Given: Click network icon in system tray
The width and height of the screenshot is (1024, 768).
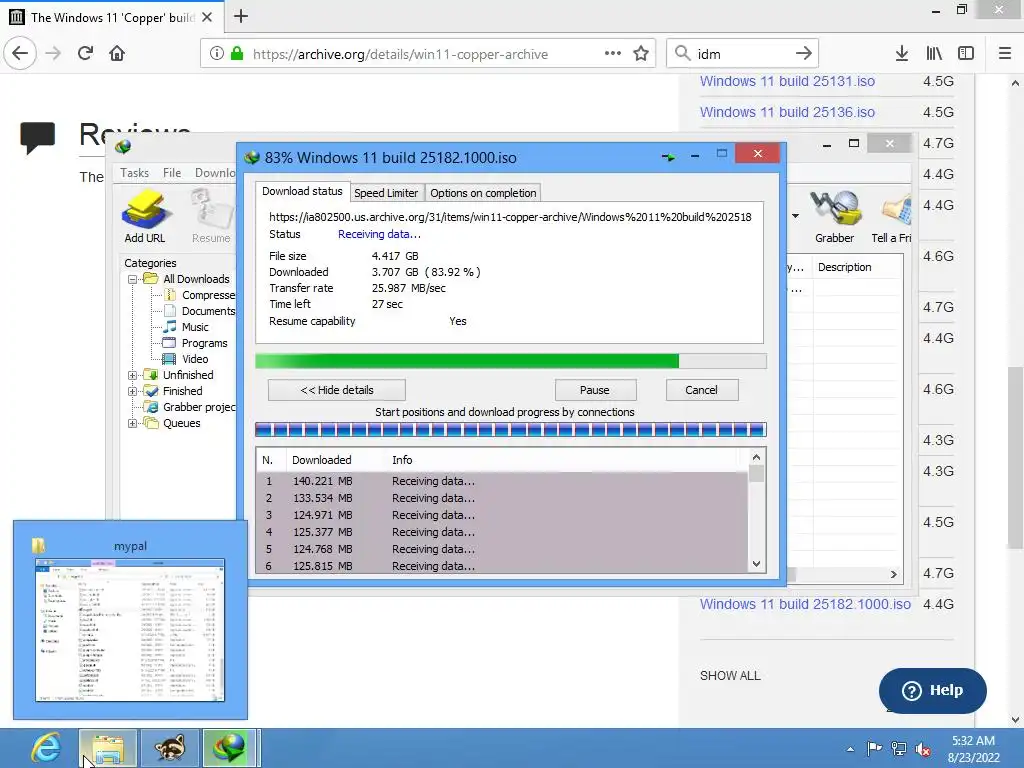Looking at the screenshot, I should click(899, 749).
